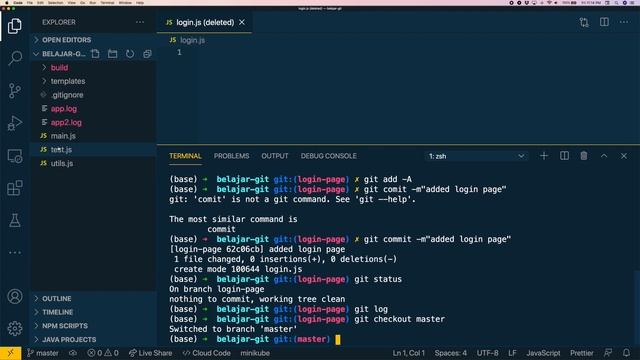The height and width of the screenshot is (360, 640).
Task: Open changes compare icon in editor toolbar
Action: [x=584, y=22]
